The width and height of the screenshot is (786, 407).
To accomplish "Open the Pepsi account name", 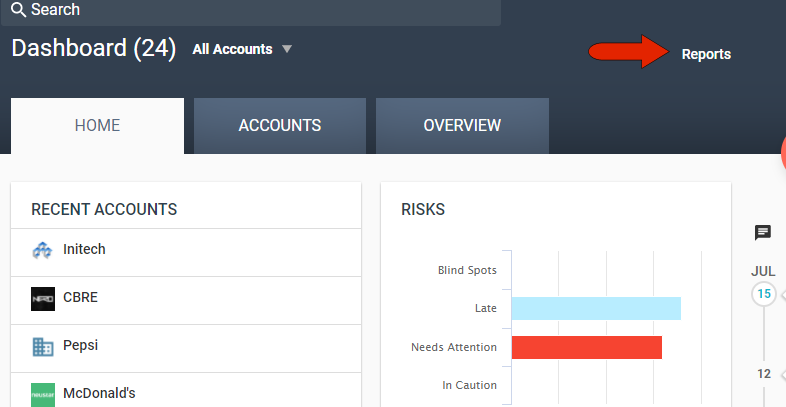I will pos(80,346).
